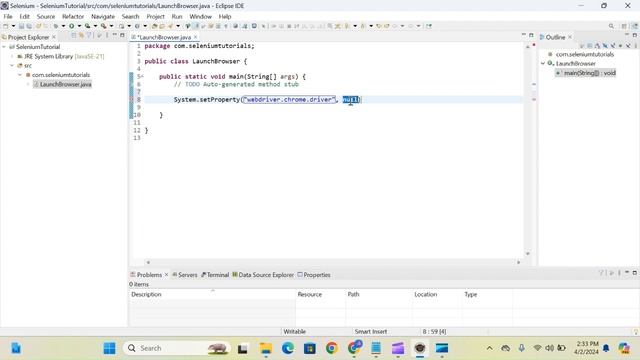
Task: Open the Debug dropdown arrow
Action: point(63,26)
